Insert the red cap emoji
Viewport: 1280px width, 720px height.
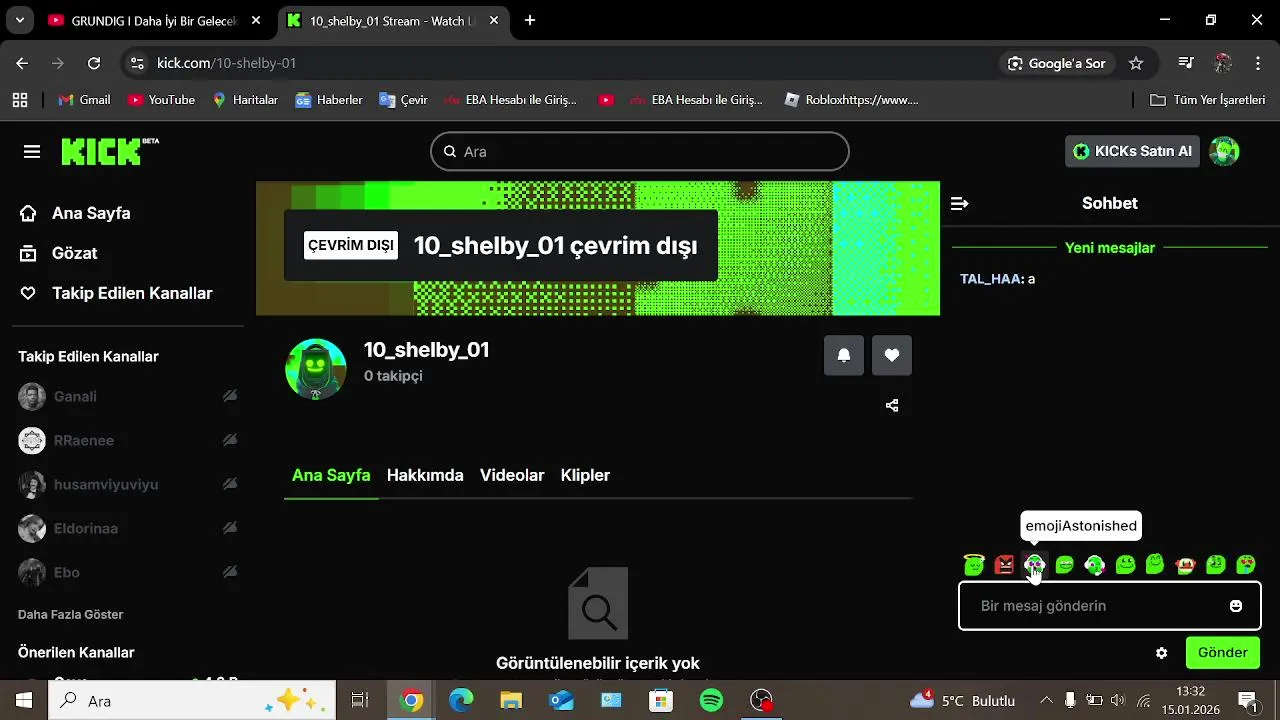click(1186, 565)
